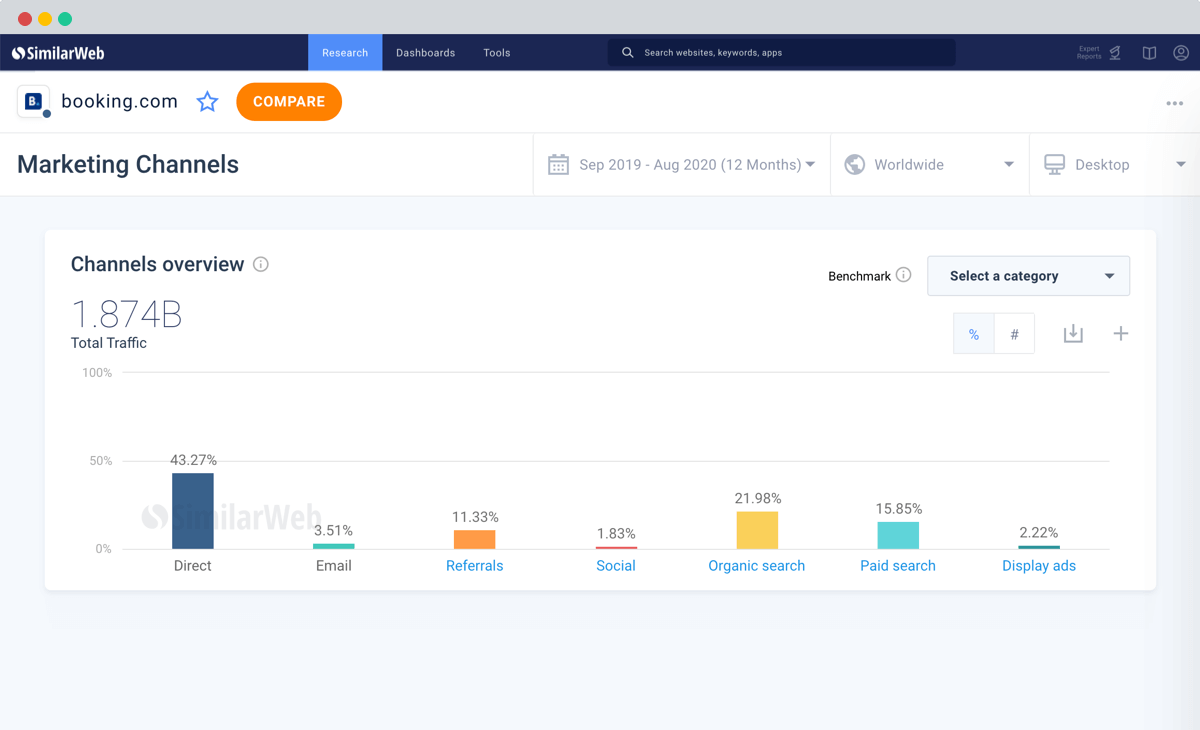This screenshot has width=1200, height=730.
Task: Click the Marketing Channels heading
Action: point(128,165)
